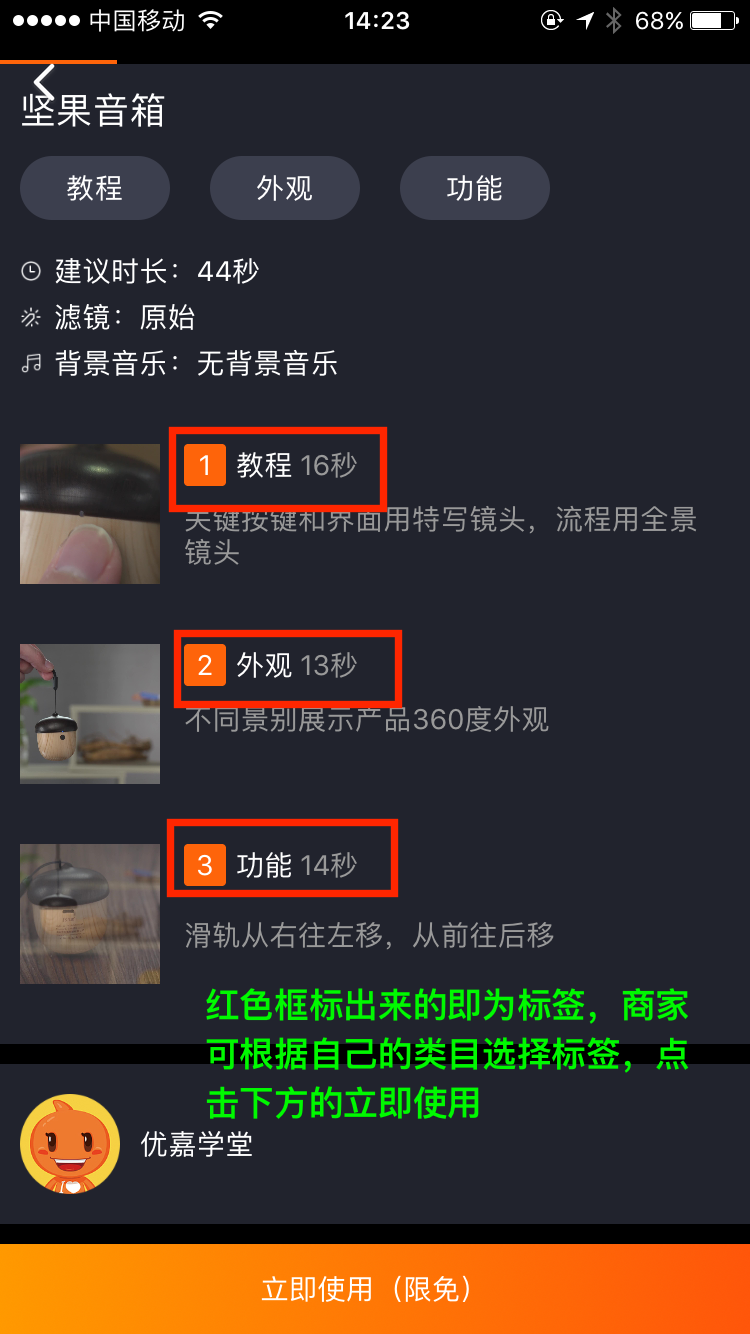Tap the 立即使用（限免）button

click(375, 1289)
